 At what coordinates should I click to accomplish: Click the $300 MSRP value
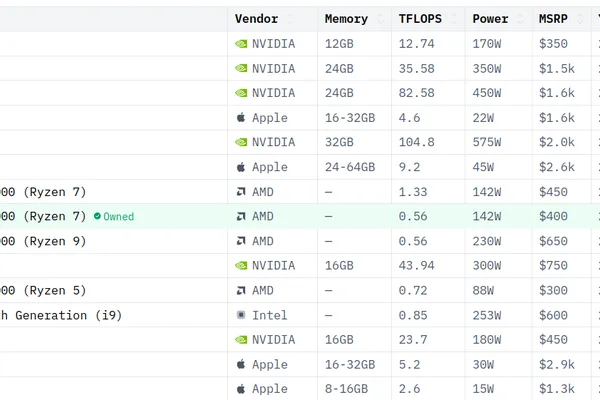[553, 291]
